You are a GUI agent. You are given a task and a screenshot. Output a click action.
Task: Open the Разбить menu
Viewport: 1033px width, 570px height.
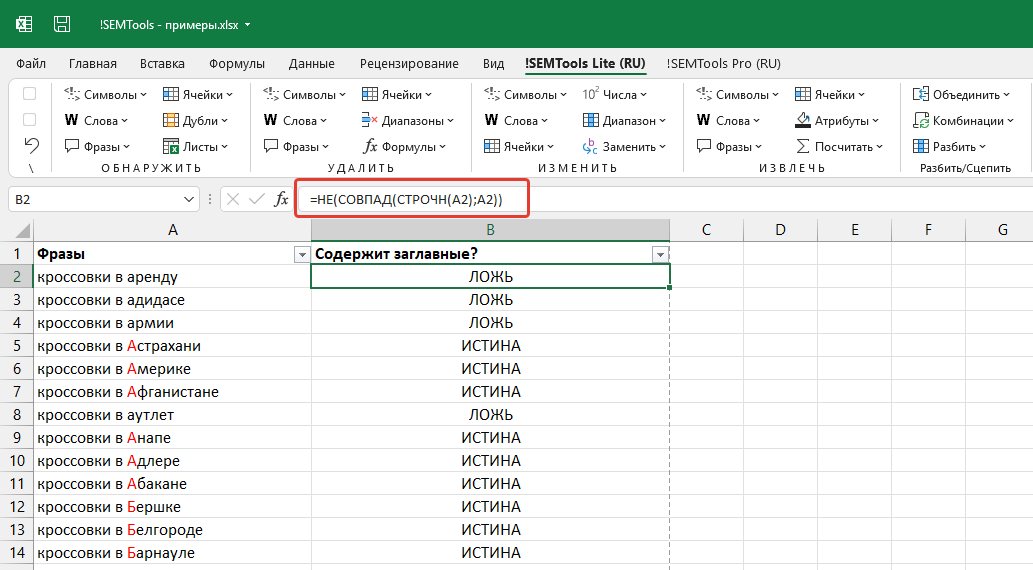[949, 146]
